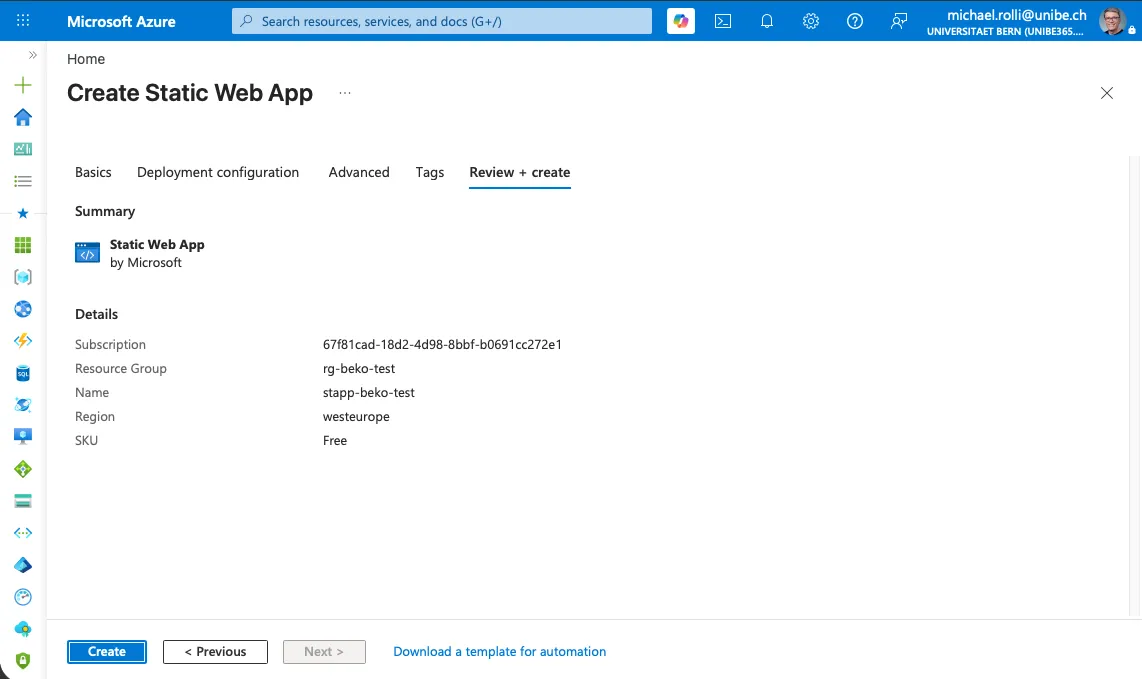Open portal settings gear
The width and height of the screenshot is (1142, 679).
pos(811,21)
